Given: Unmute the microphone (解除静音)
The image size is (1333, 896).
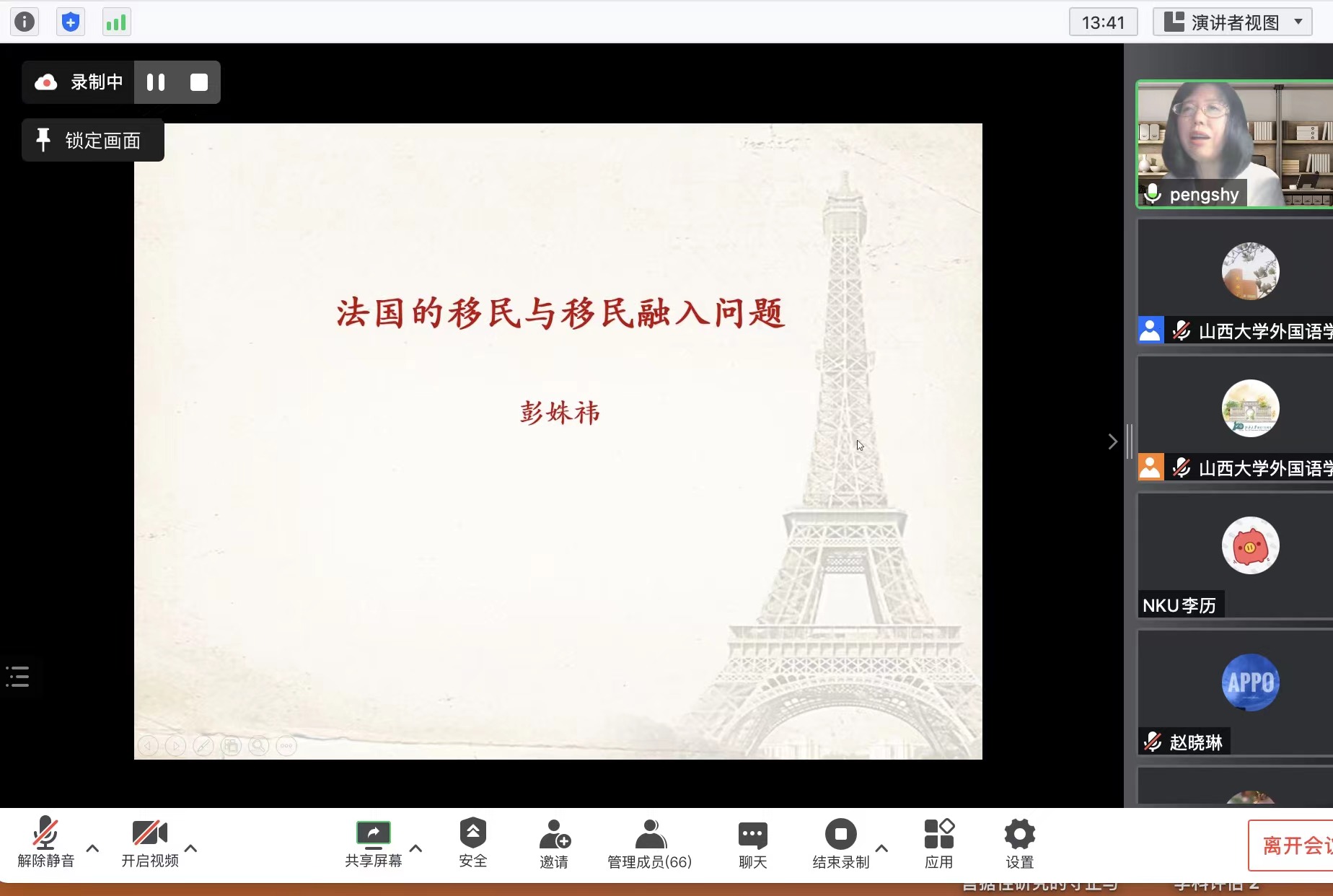Looking at the screenshot, I should point(45,843).
